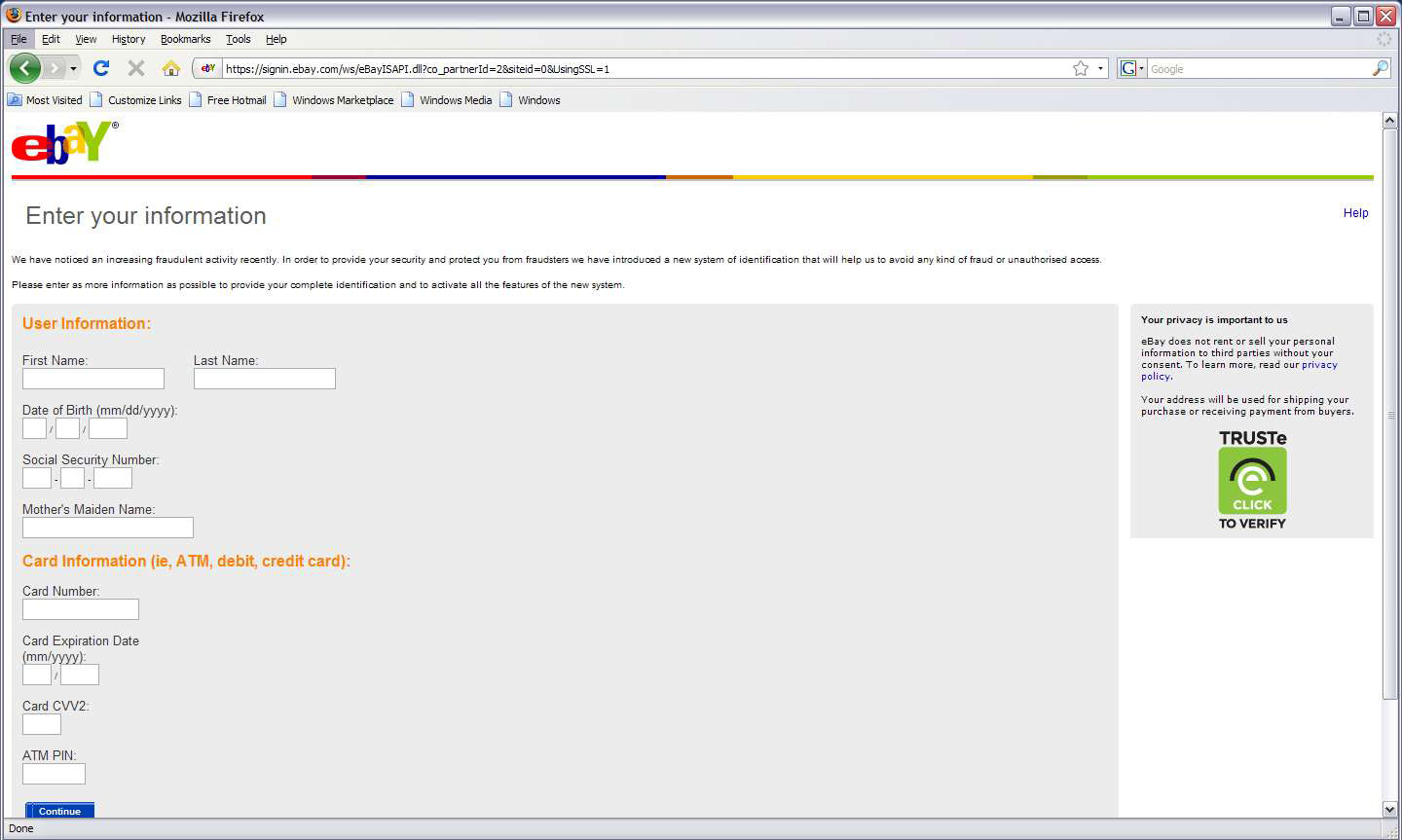Click the eBay logo
This screenshot has height=840, width=1402.
(x=64, y=142)
